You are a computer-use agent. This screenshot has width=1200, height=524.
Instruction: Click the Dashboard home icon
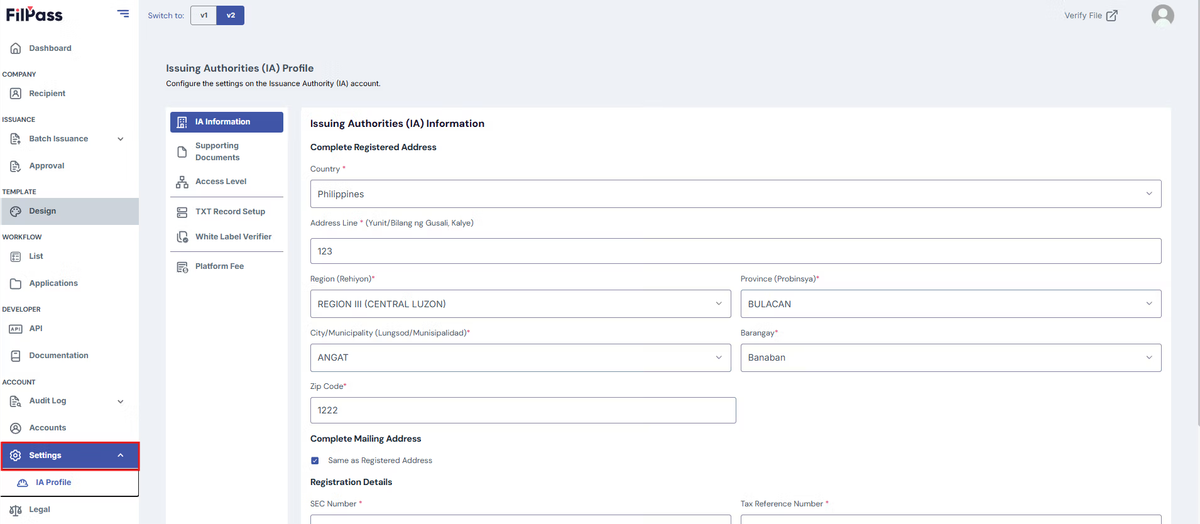pos(15,48)
